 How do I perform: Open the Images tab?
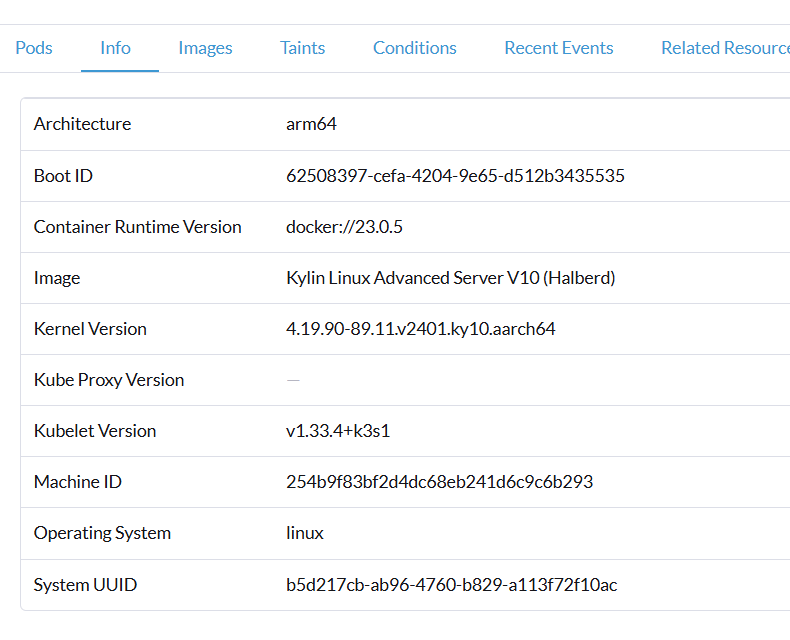tap(205, 48)
